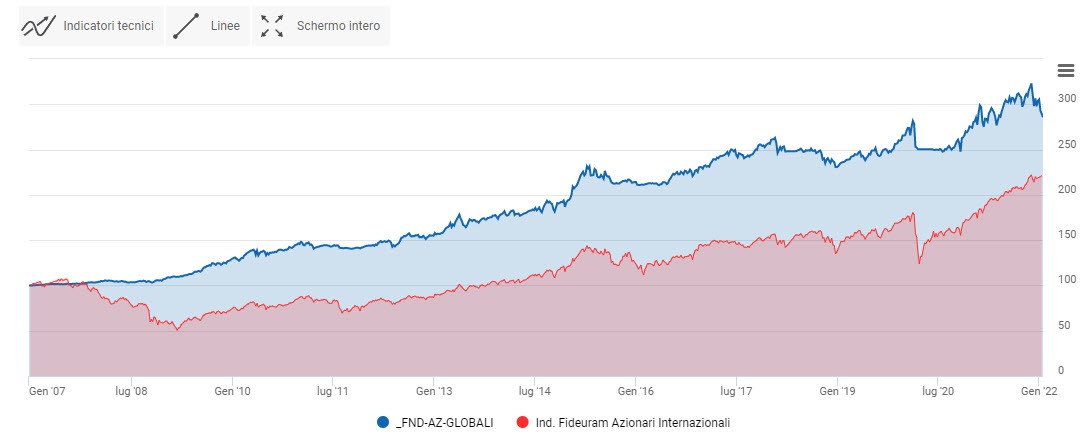Select the Gen '13 axis tick label
The width and height of the screenshot is (1092, 447).
coord(434,394)
